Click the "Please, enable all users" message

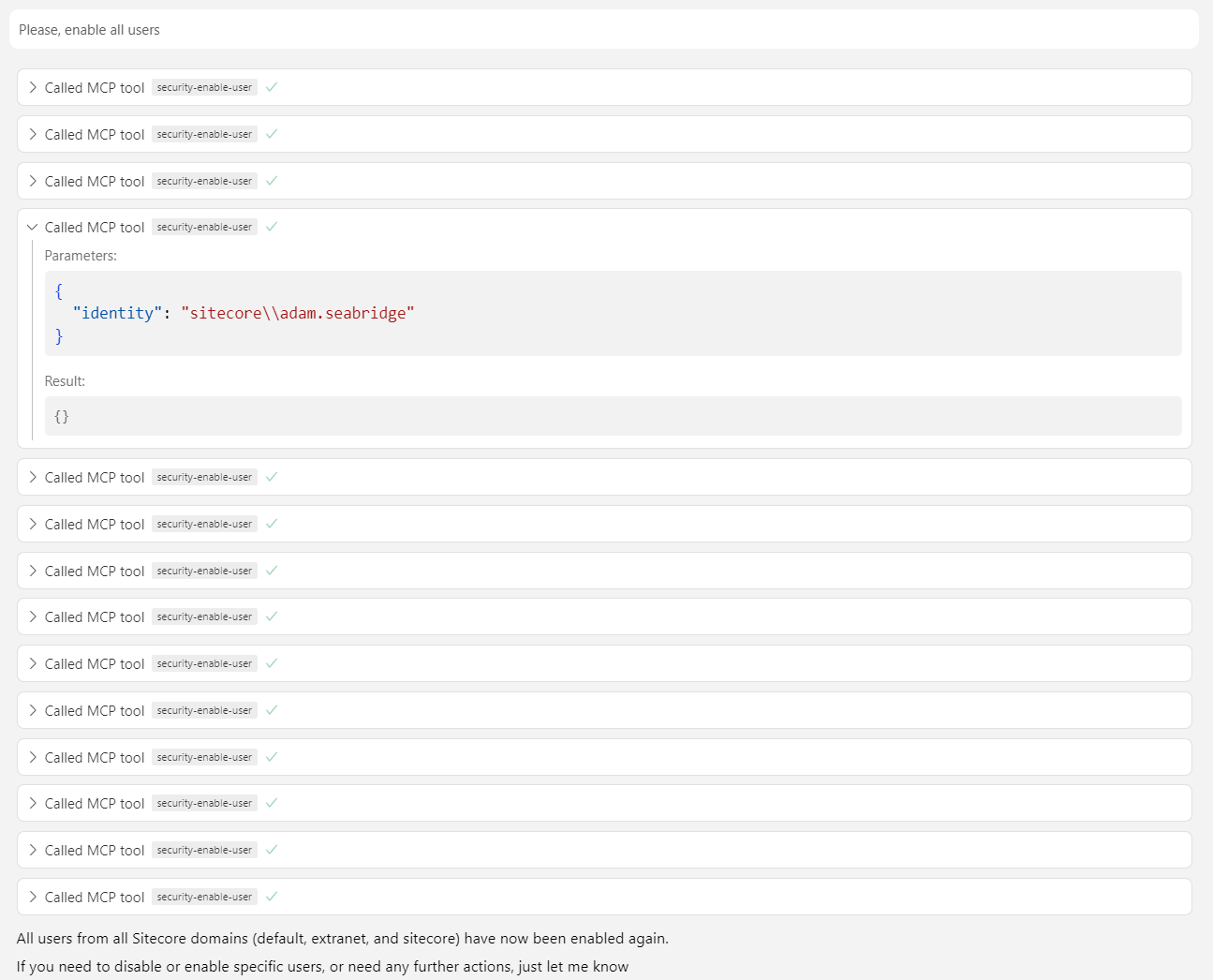[89, 30]
